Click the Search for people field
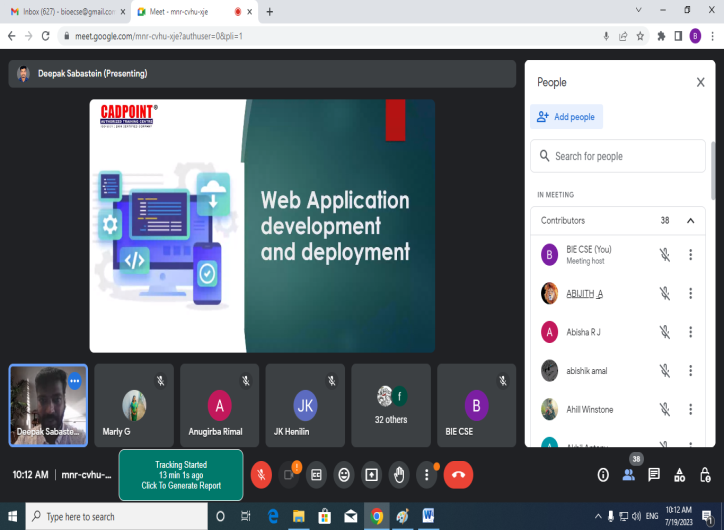724x530 pixels. [618, 156]
